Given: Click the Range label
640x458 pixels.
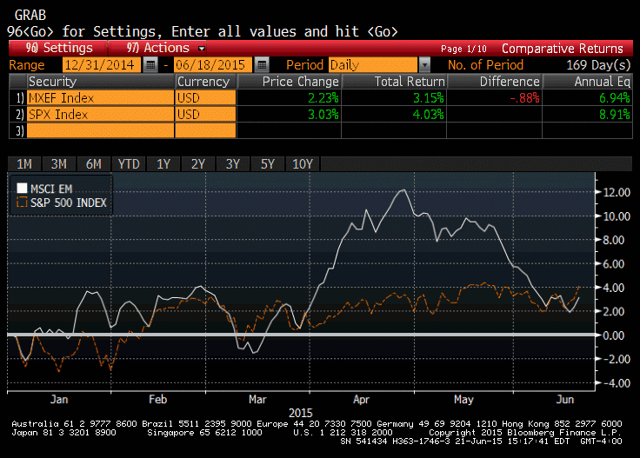Looking at the screenshot, I should [x=27, y=65].
